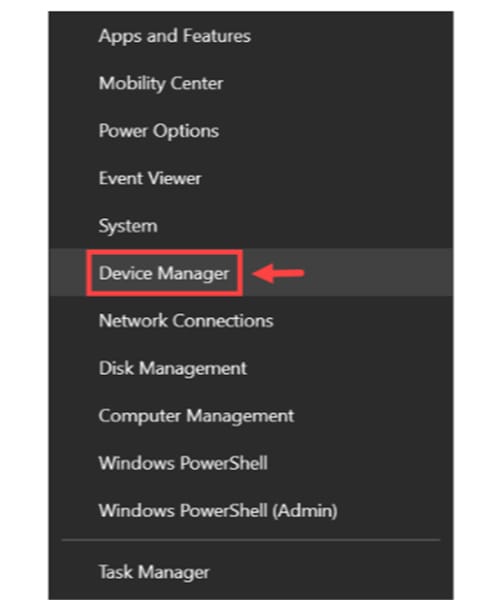Click the word Manager in Task Manager

coord(174,573)
